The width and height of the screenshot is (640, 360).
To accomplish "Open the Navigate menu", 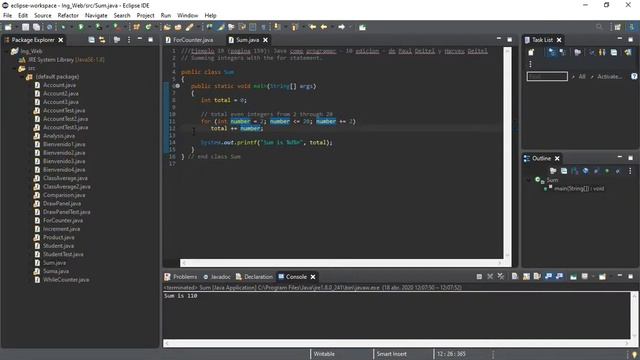I will [x=96, y=16].
